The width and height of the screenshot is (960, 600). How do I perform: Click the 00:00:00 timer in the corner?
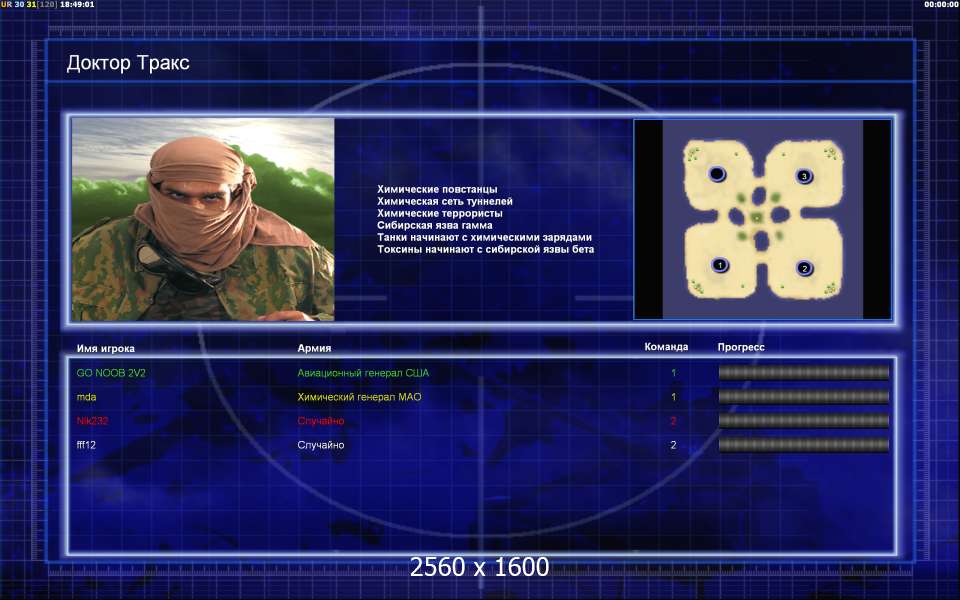942,4
